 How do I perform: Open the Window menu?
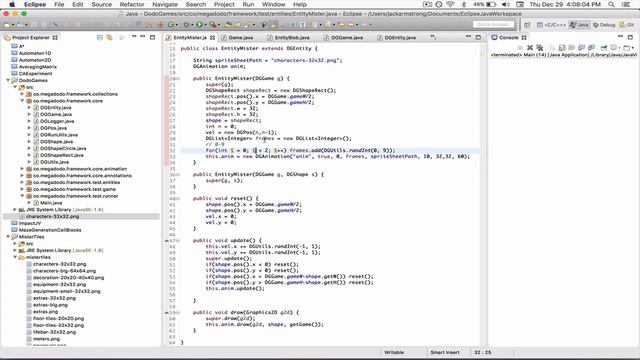click(273, 4)
